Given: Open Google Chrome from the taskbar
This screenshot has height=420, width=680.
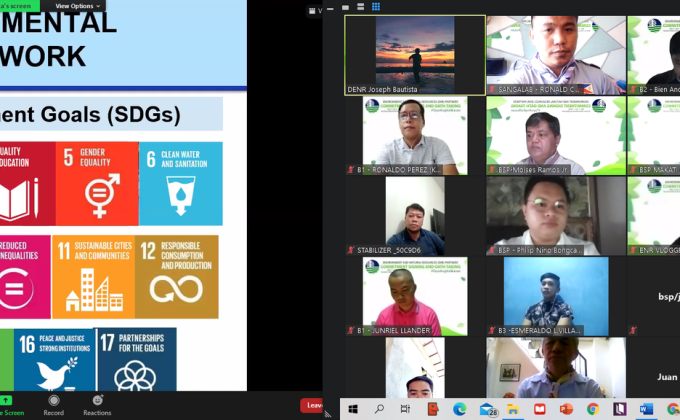Looking at the screenshot, I should click(x=593, y=409).
